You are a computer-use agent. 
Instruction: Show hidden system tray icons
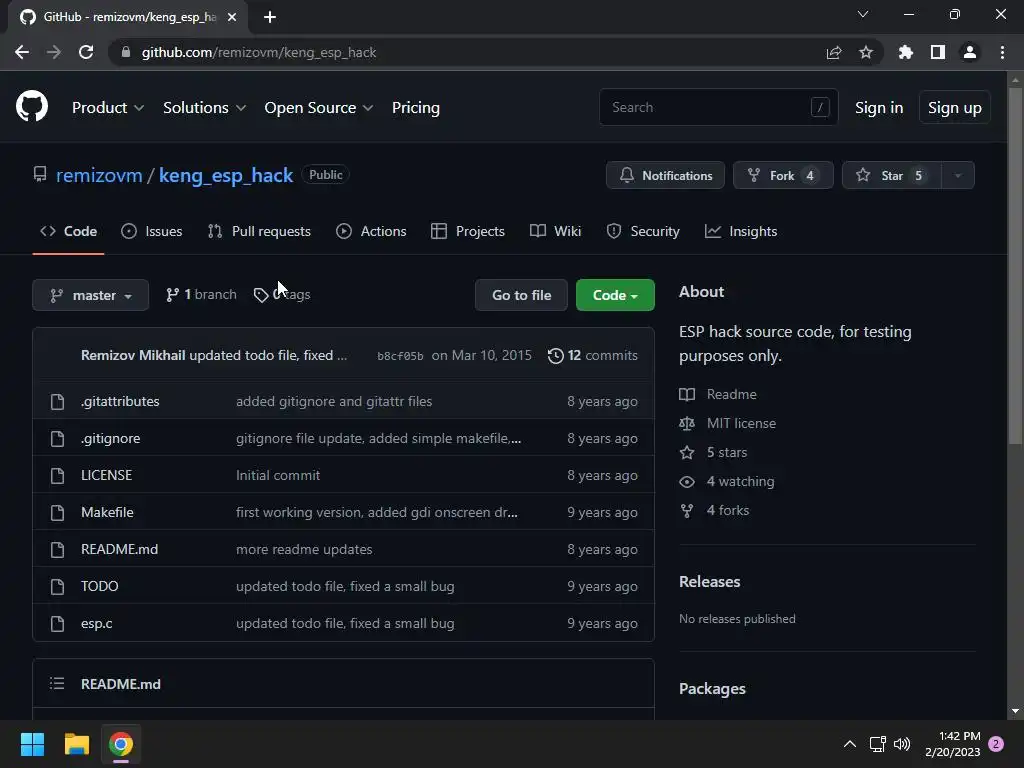850,744
